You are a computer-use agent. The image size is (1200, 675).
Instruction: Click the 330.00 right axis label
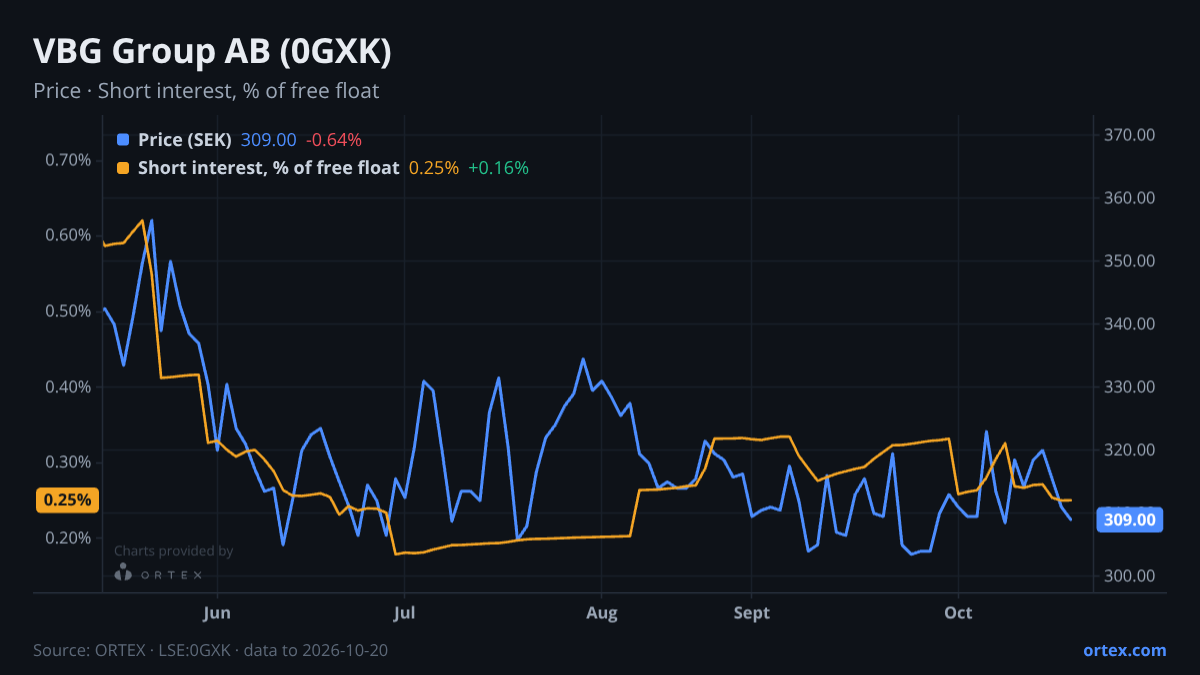1130,387
